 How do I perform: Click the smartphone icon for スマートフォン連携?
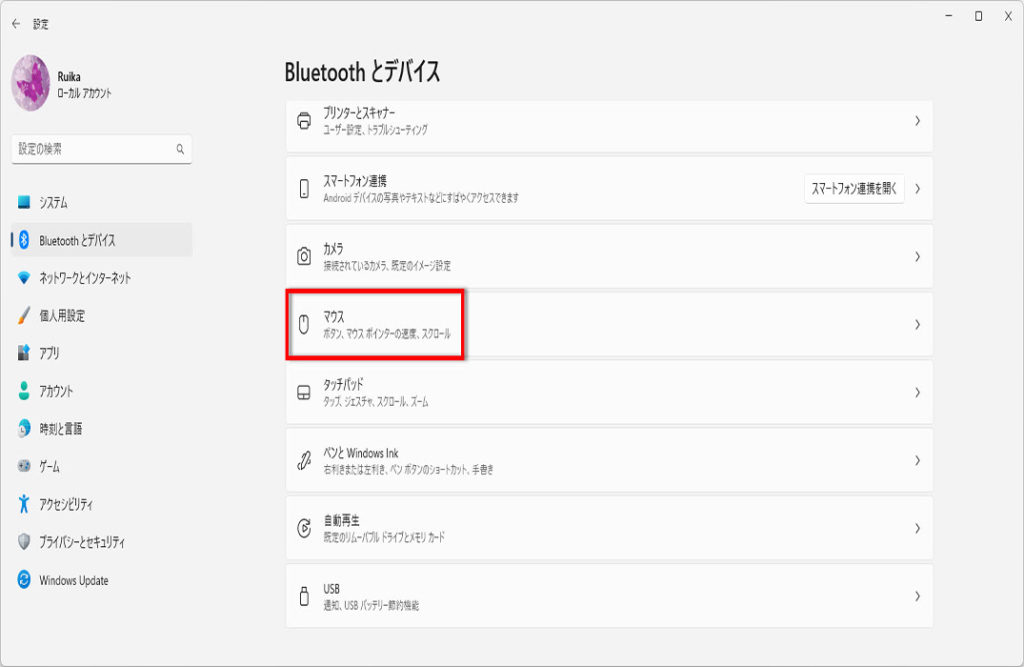coord(304,189)
